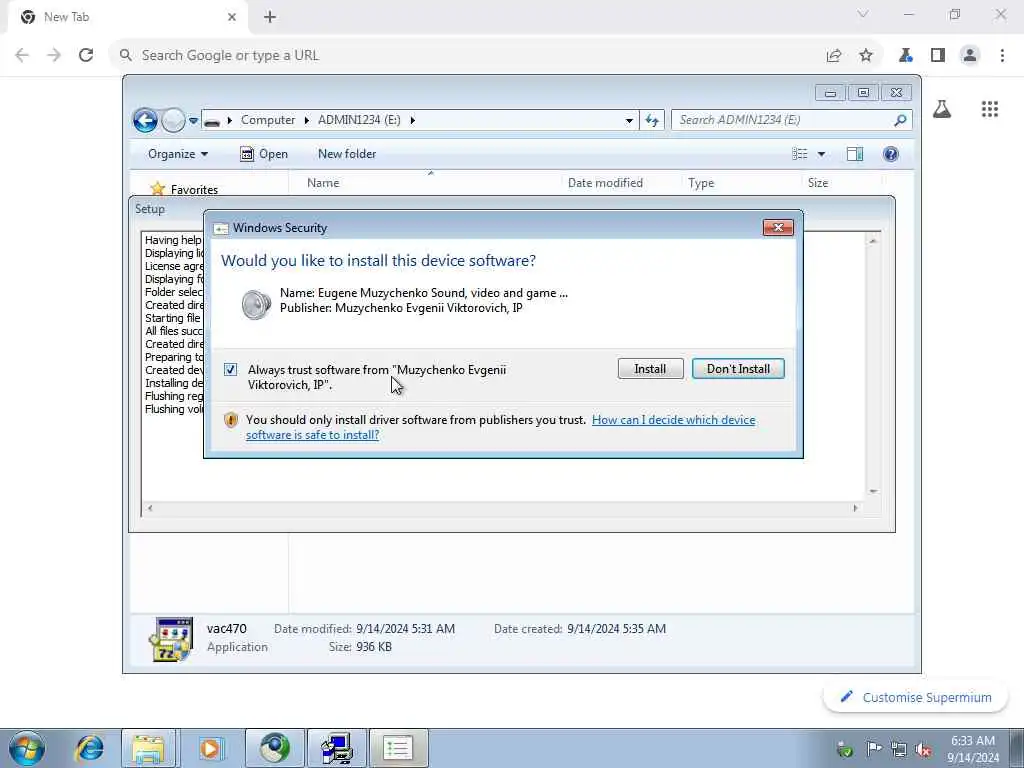Click browser forward button

point(54,56)
